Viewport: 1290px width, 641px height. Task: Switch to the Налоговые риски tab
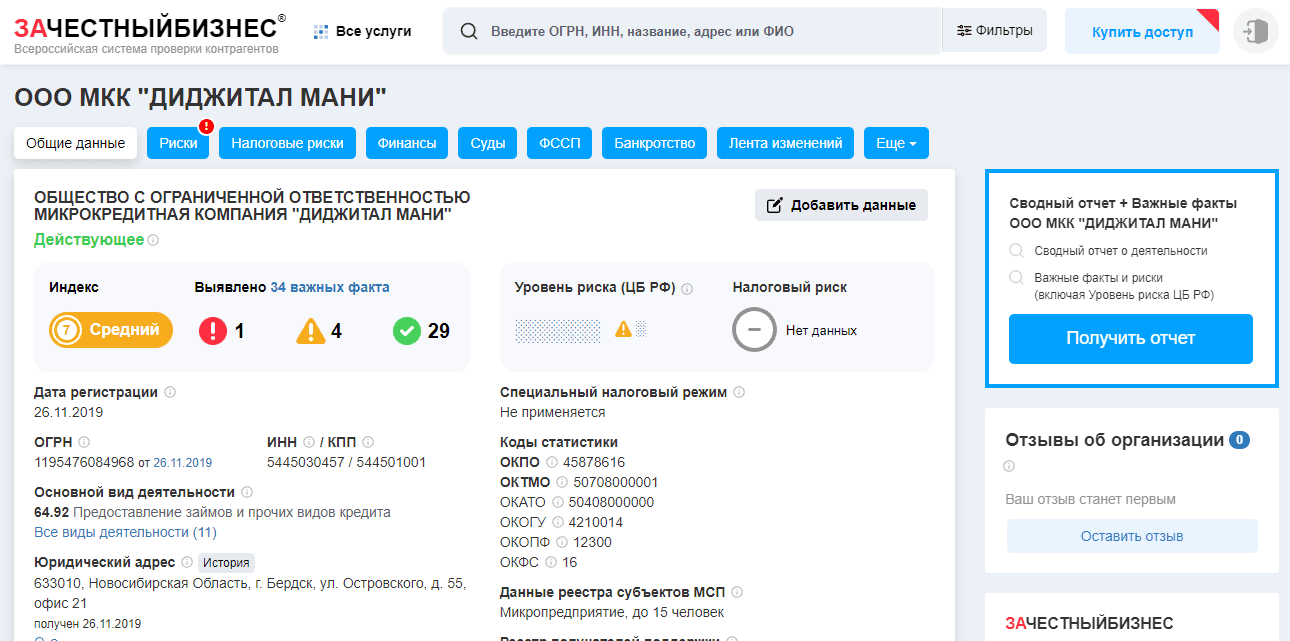click(287, 143)
